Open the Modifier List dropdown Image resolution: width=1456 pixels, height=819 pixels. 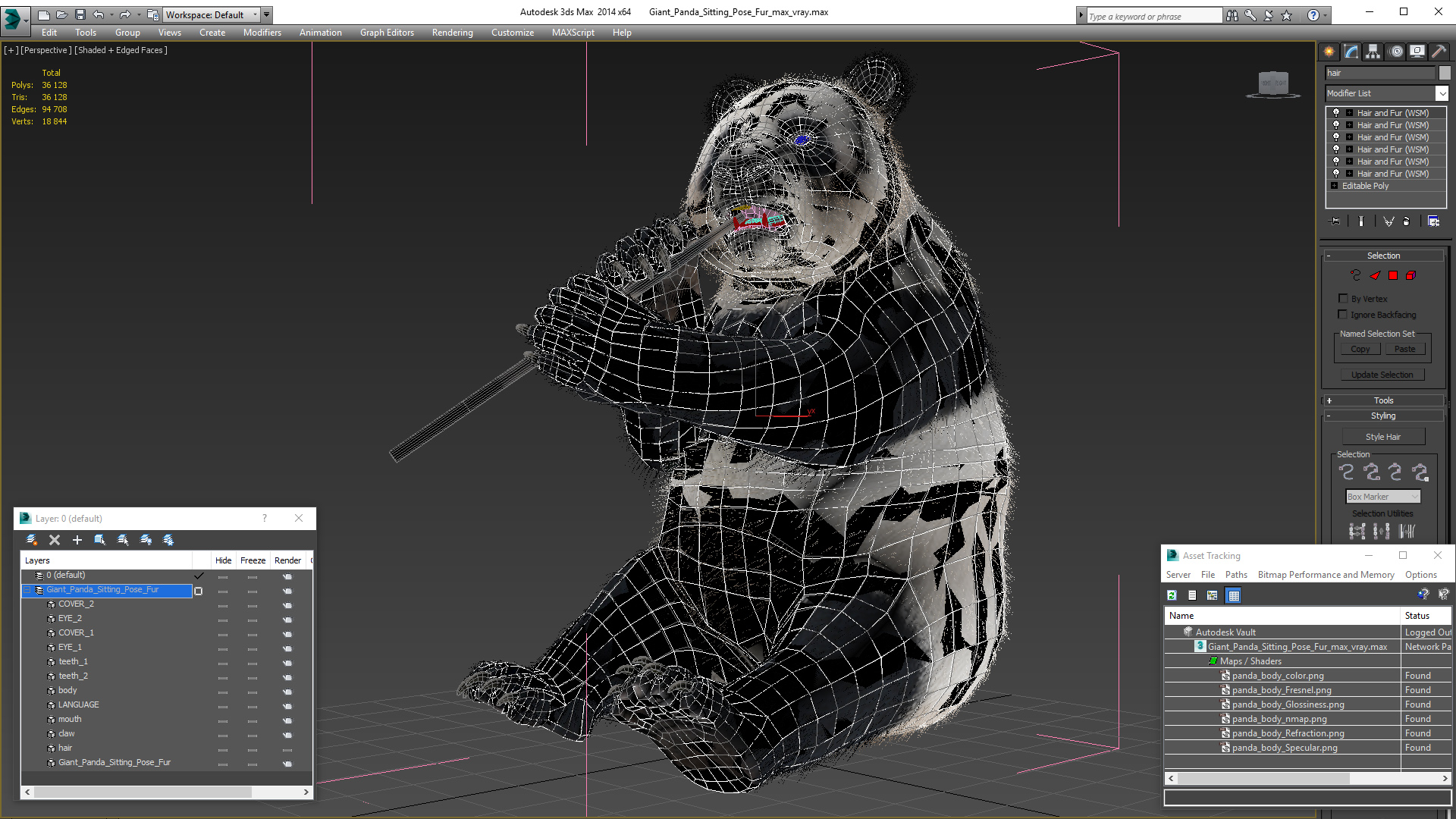pyautogui.click(x=1441, y=93)
